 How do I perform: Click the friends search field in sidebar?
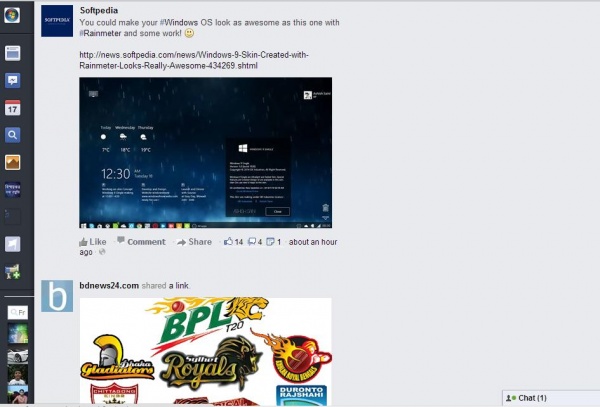(18, 313)
